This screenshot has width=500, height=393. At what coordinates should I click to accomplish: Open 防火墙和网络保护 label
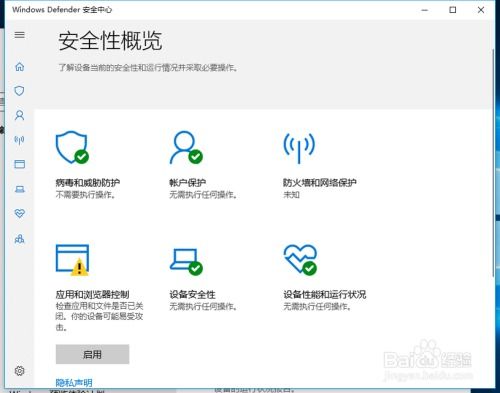pos(320,182)
